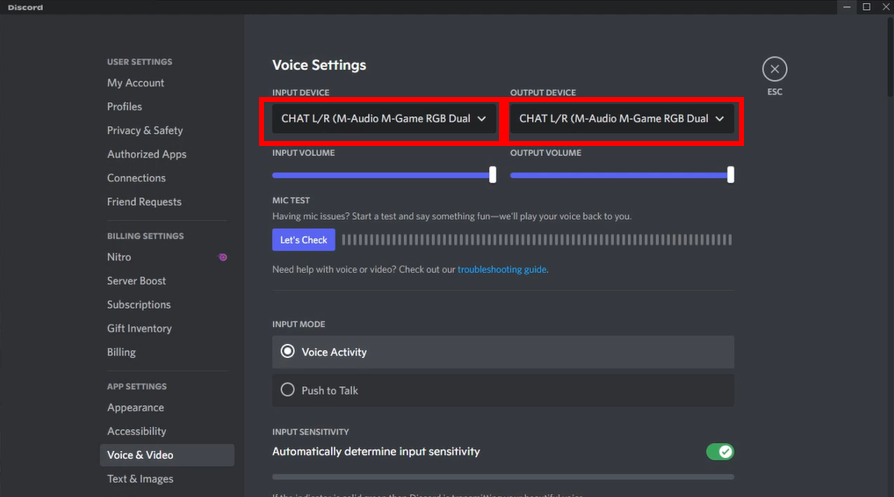Go to Privacy & Safety
The height and width of the screenshot is (497, 894).
(145, 131)
